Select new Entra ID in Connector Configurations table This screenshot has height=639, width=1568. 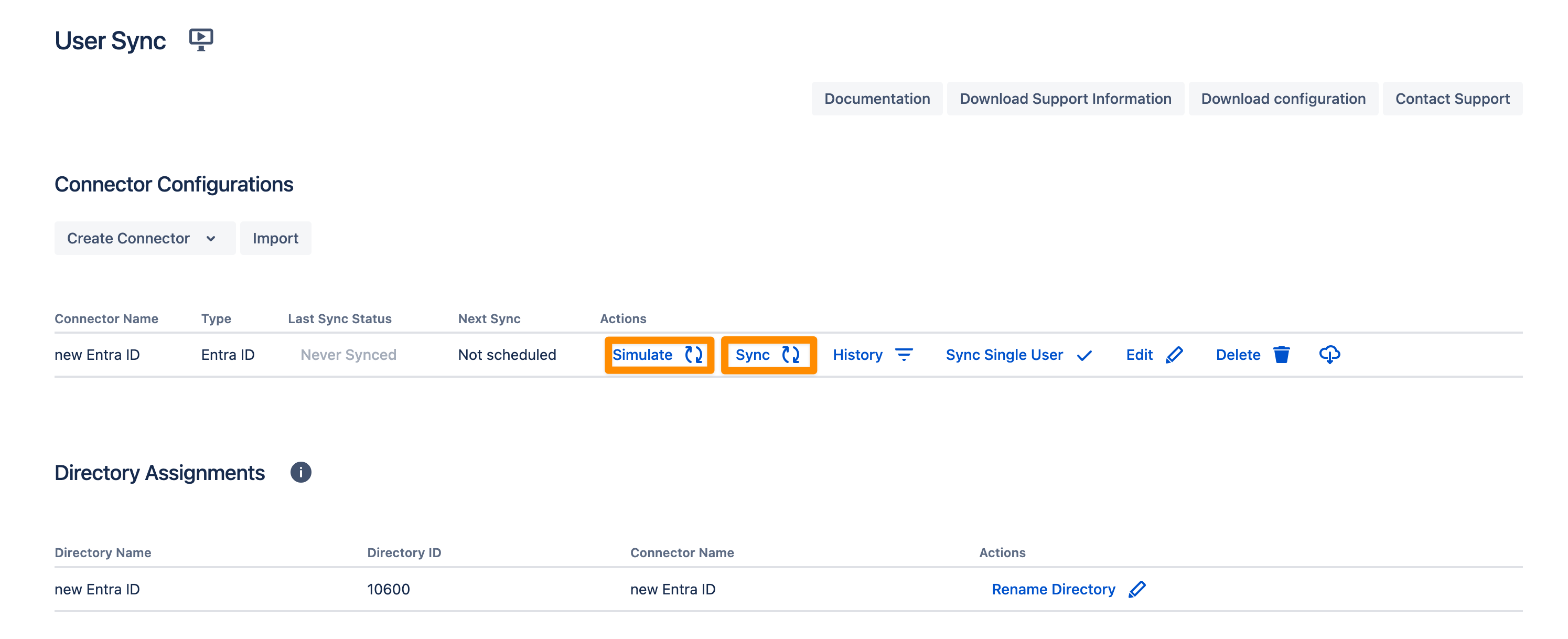coord(97,355)
